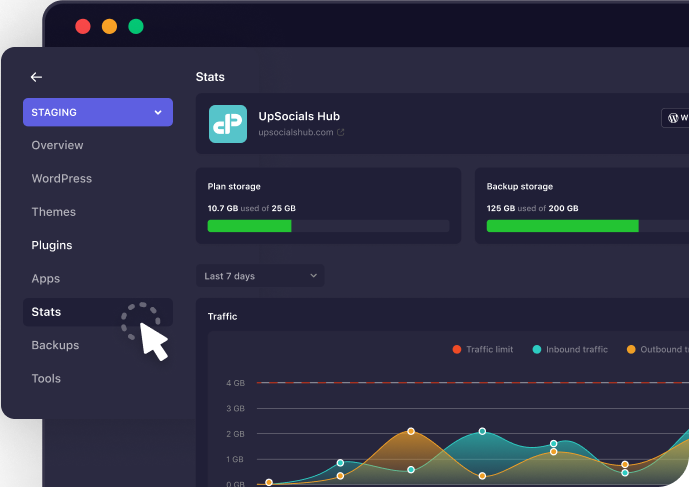Click the 125 GB used of 200 GB text
This screenshot has height=487, width=689.
(x=533, y=208)
